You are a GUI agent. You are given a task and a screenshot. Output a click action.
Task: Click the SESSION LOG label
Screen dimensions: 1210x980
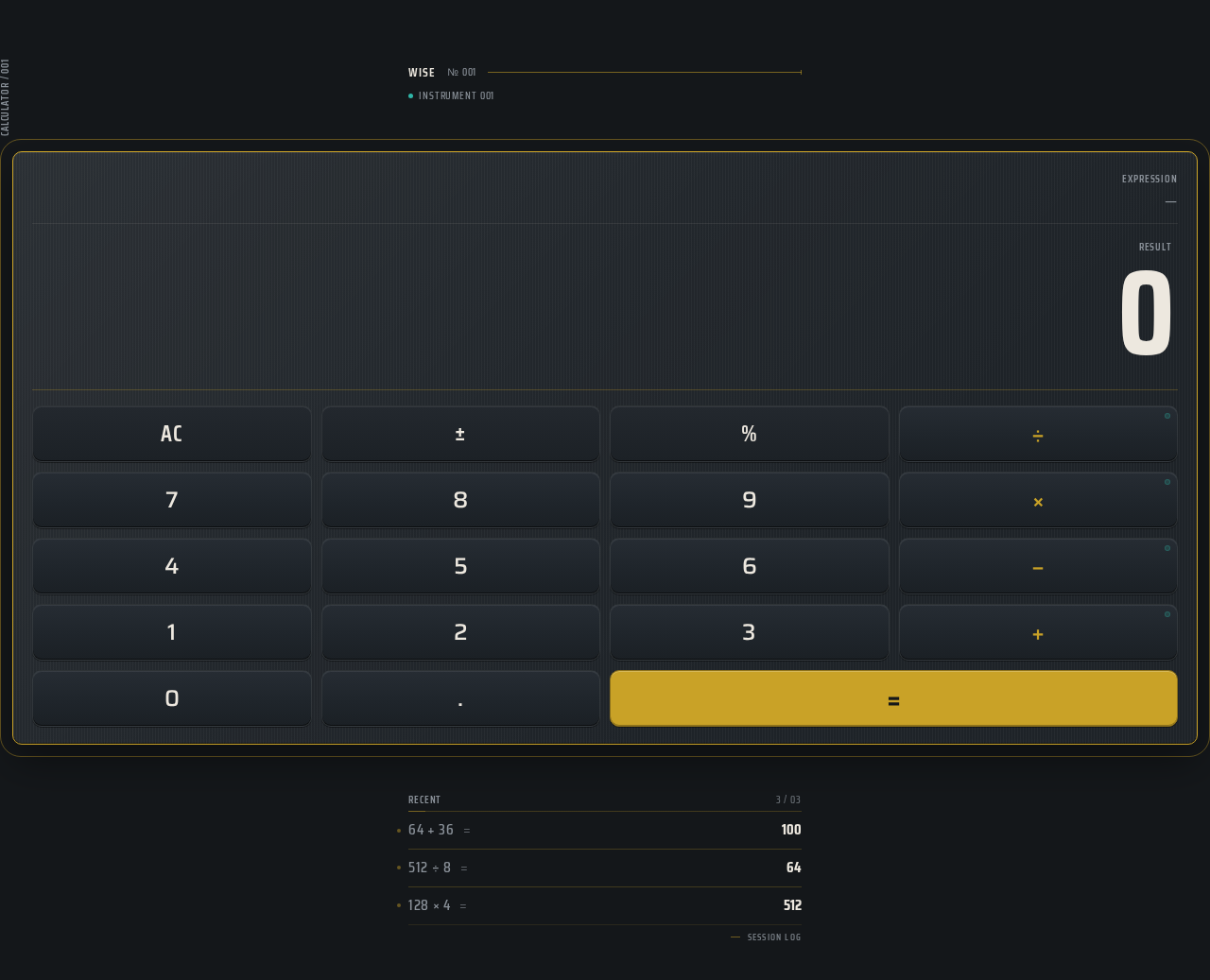[774, 937]
